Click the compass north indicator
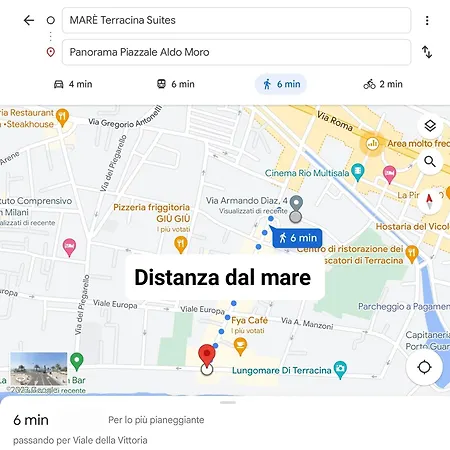The width and height of the screenshot is (450, 450). tap(429, 201)
